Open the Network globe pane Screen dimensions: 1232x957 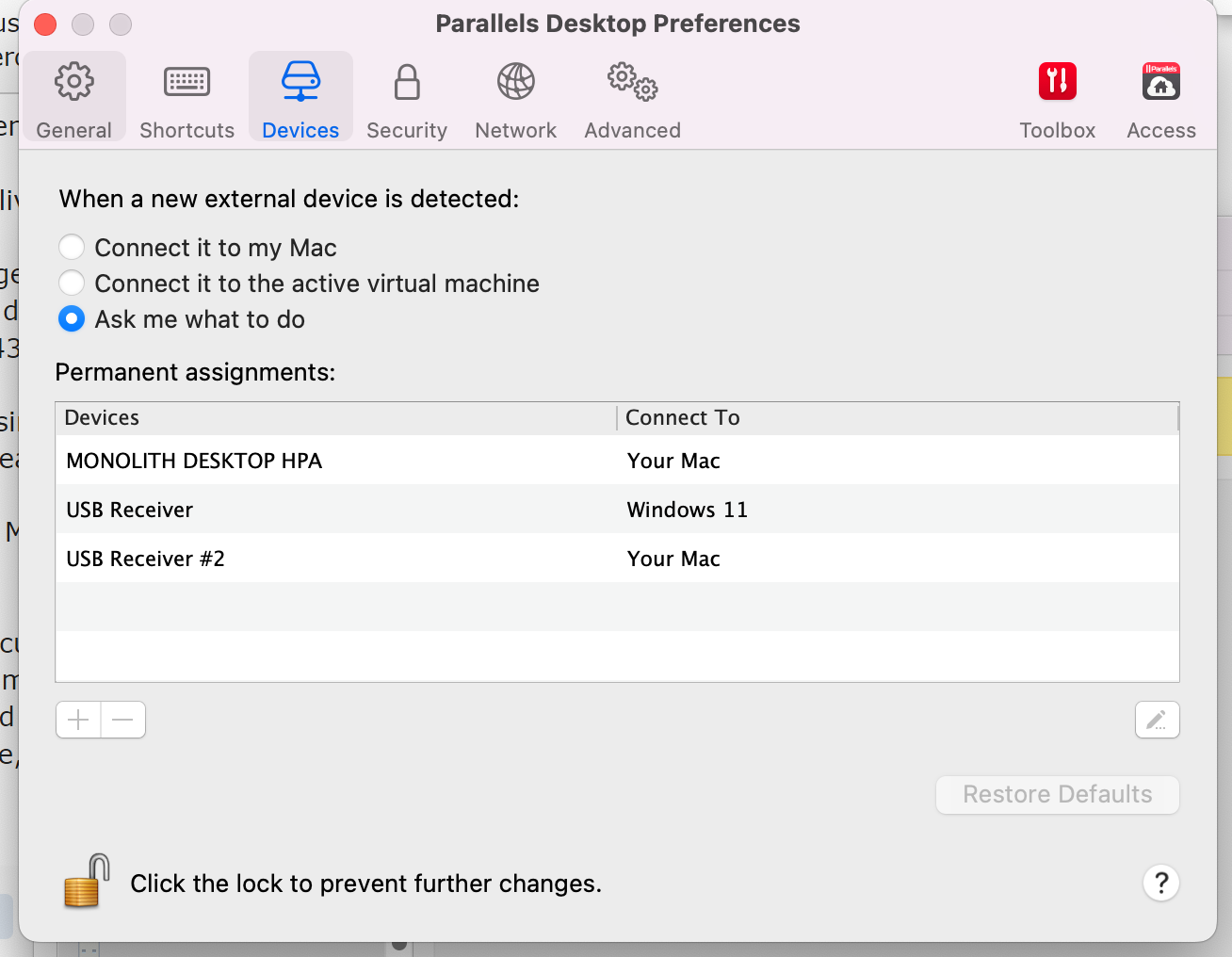tap(515, 98)
